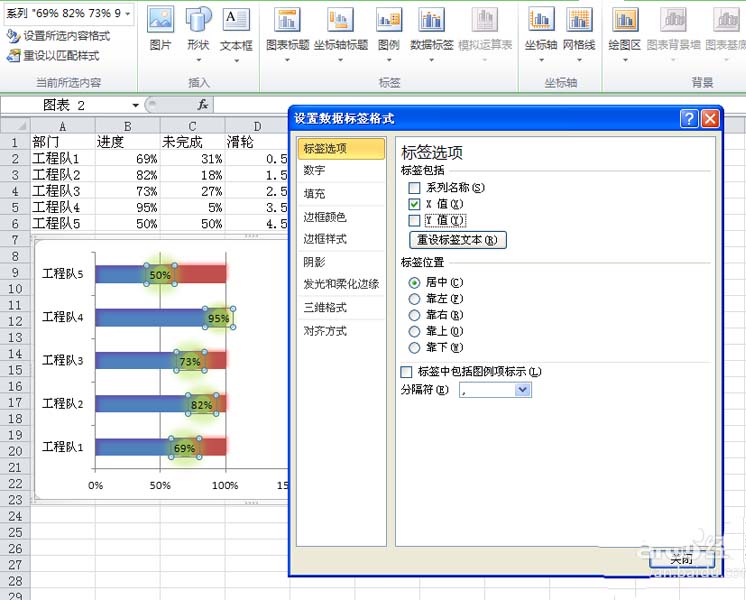Click the 95% data label on chart
Image resolution: width=746 pixels, height=600 pixels.
click(219, 318)
